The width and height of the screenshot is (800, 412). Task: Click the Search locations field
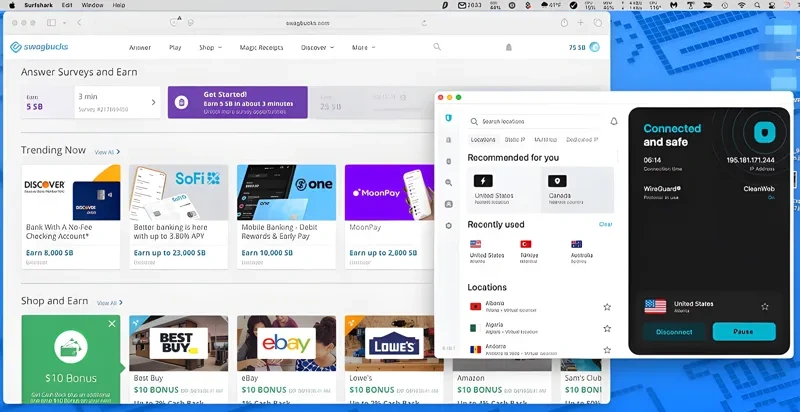[x=536, y=121]
